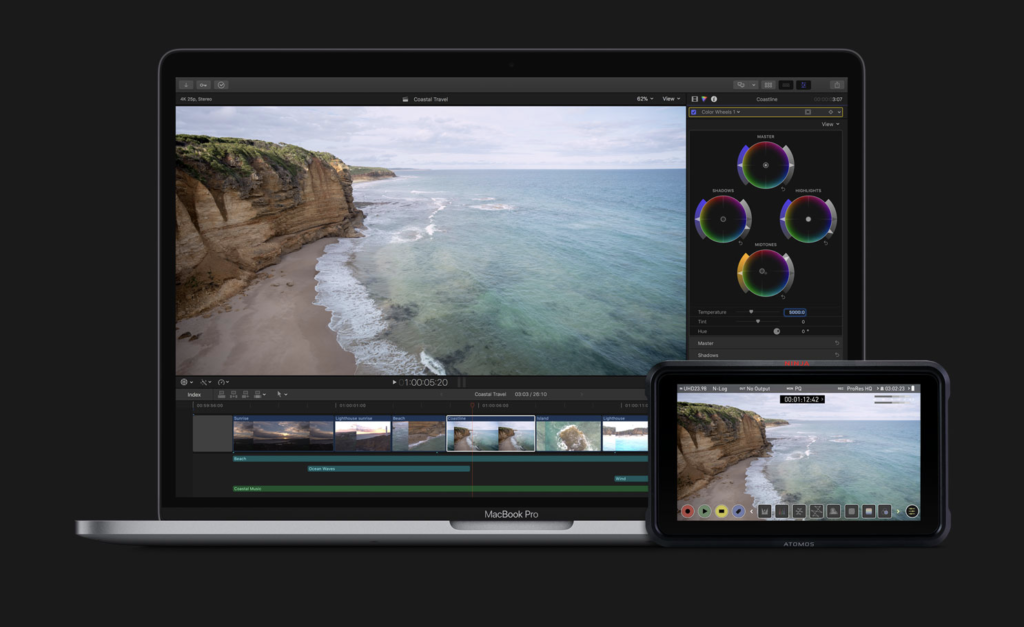This screenshot has width=1024, height=627.
Task: Enable the Color Wheels 1 correction checkbox
Action: pyautogui.click(x=694, y=112)
